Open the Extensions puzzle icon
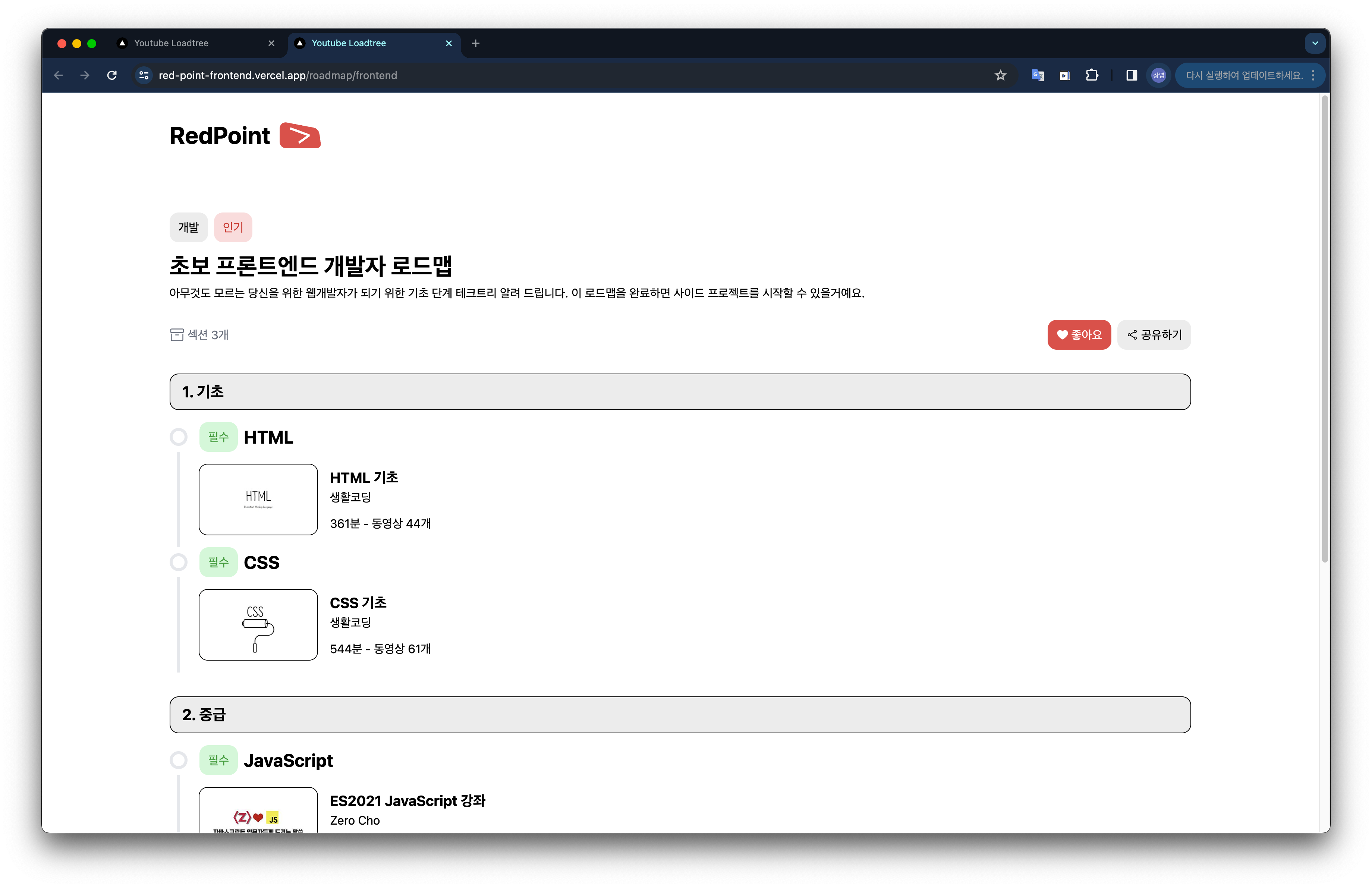The width and height of the screenshot is (1372, 888). [x=1092, y=75]
